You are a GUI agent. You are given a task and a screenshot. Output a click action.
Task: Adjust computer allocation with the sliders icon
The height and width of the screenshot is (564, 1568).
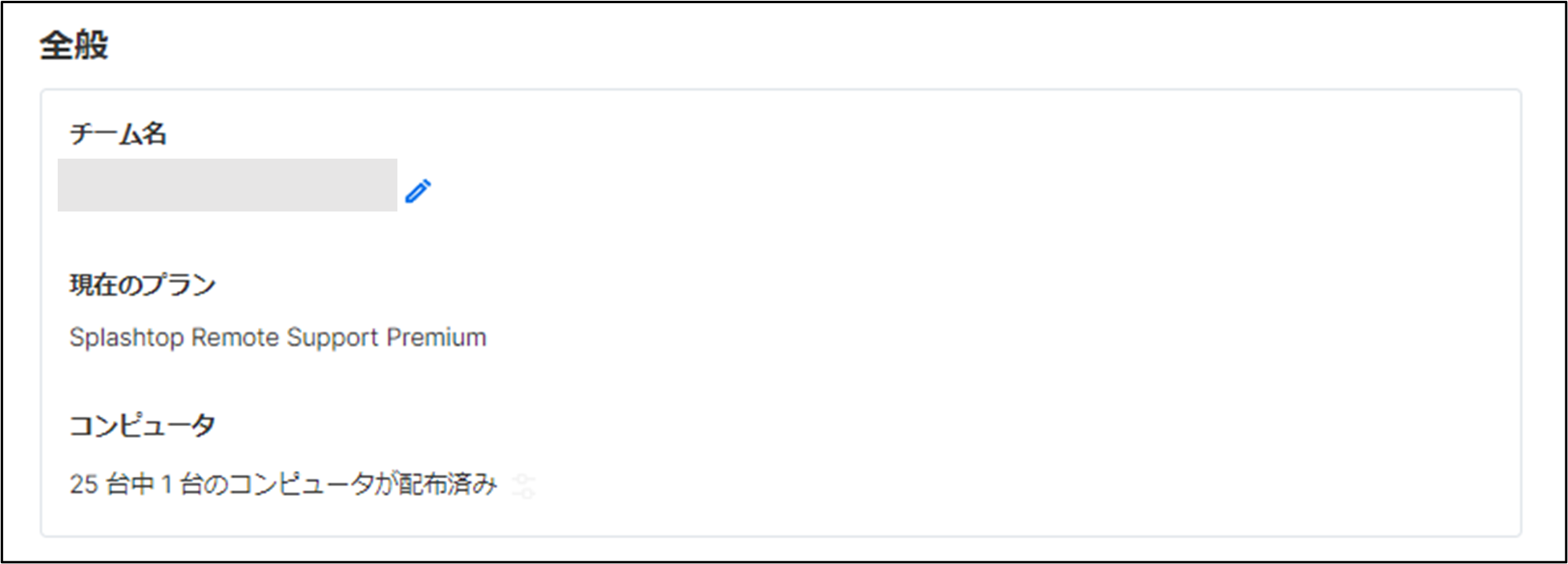click(x=523, y=485)
